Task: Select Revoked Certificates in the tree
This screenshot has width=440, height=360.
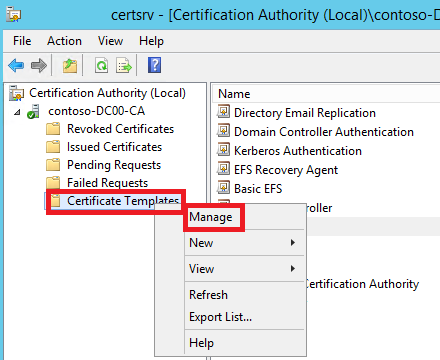Action: coord(120,129)
